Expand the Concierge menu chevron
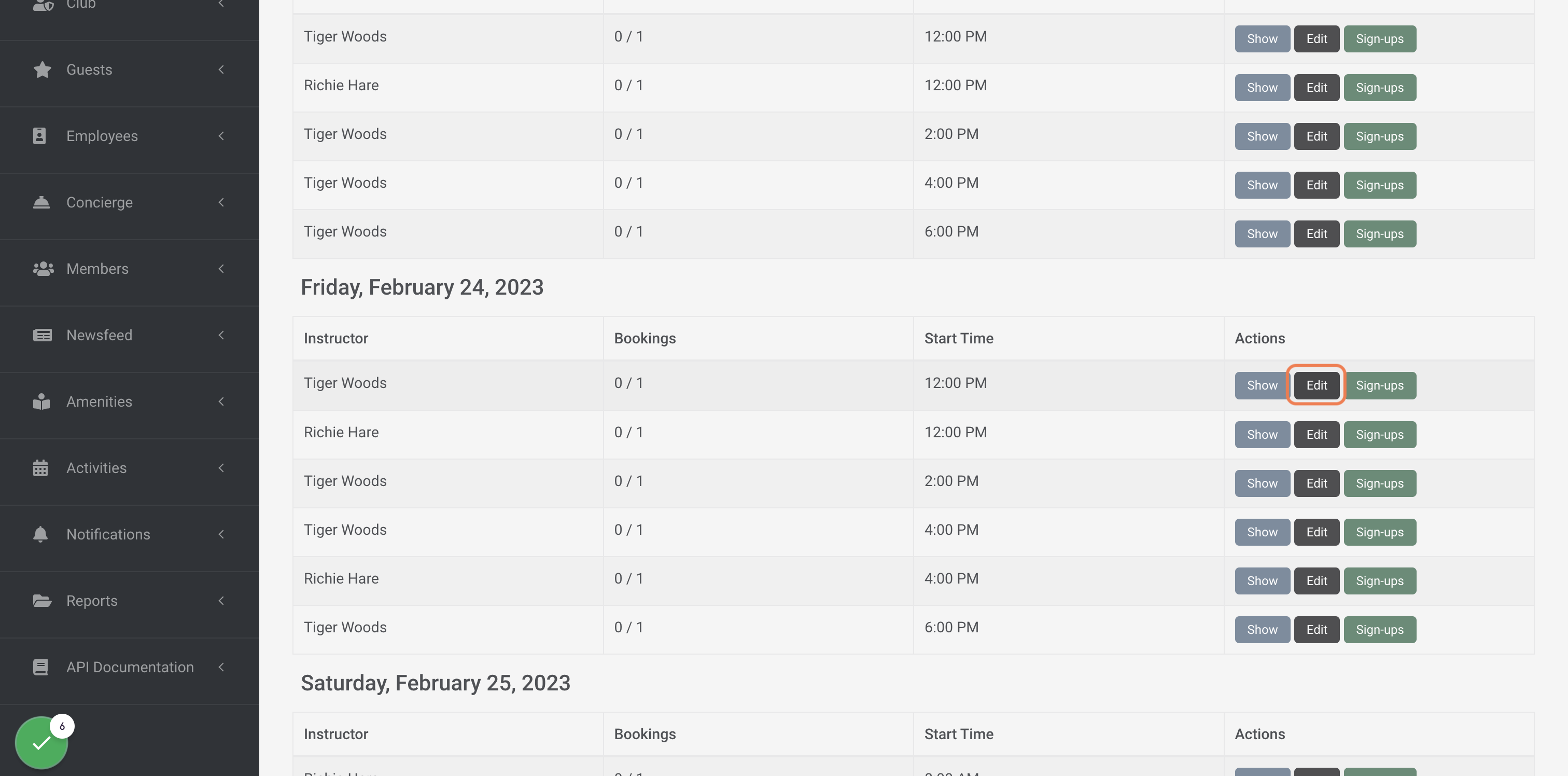This screenshot has width=1568, height=776. pos(221,202)
